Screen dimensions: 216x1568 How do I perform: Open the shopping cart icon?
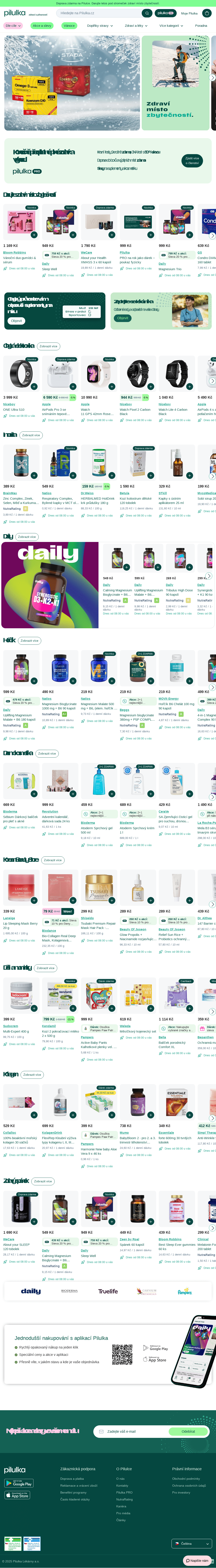(207, 13)
